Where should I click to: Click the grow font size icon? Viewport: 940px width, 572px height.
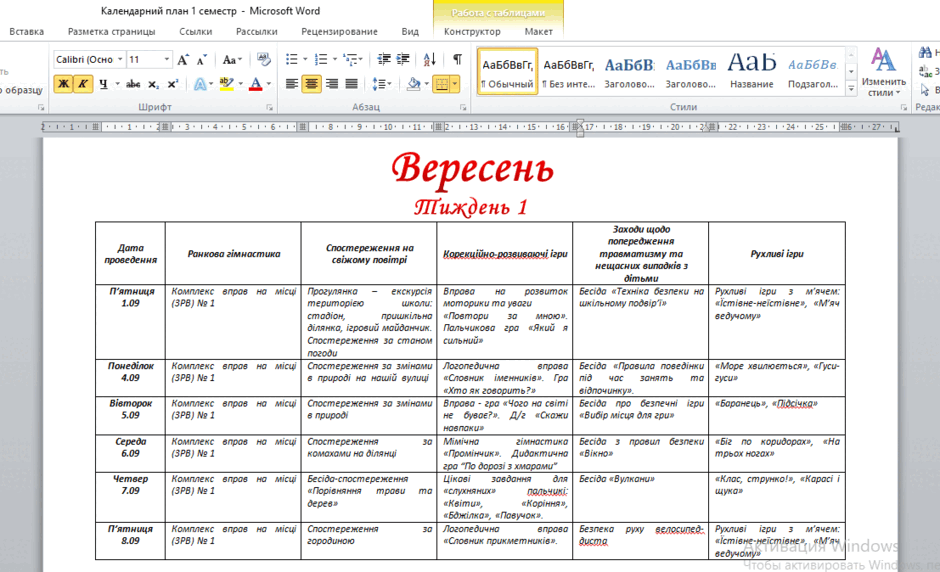(x=183, y=59)
